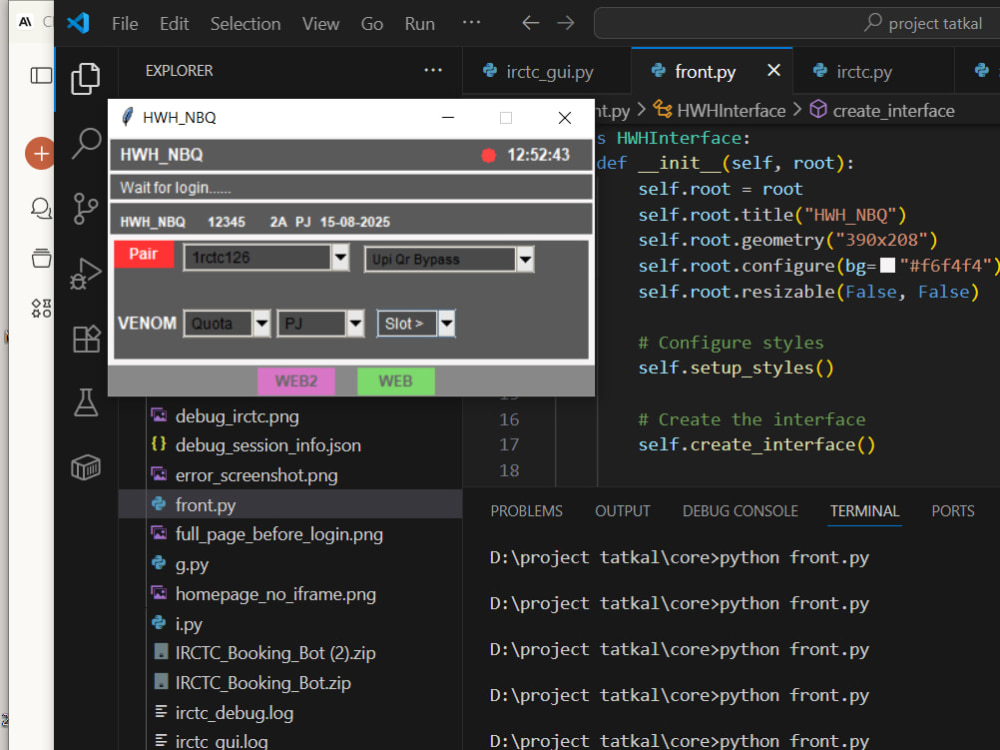
Task: Open the Extensions view icon
Action: point(86,339)
